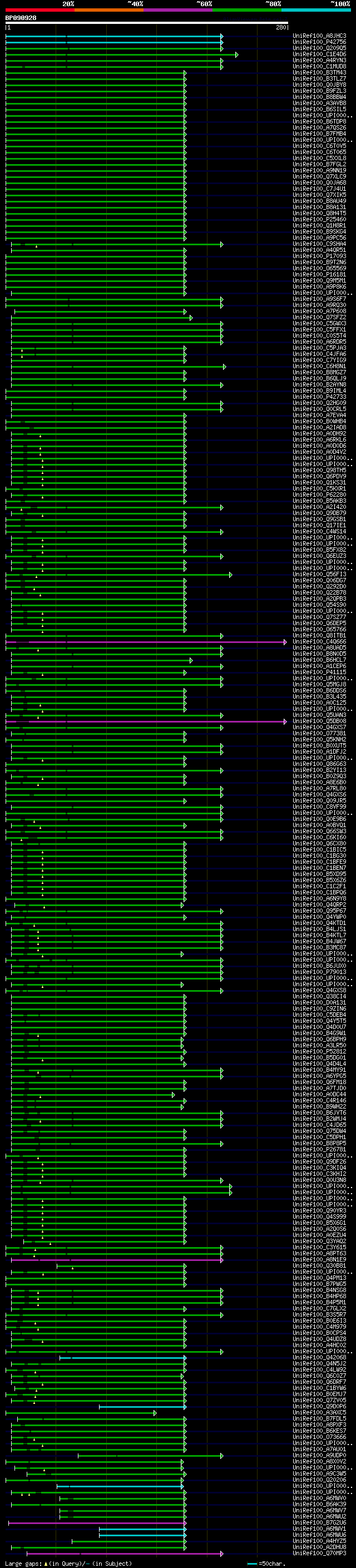Select the UniRef100_P52812 entry
The width and height of the screenshot is (356, 1568).
(319, 1052)
